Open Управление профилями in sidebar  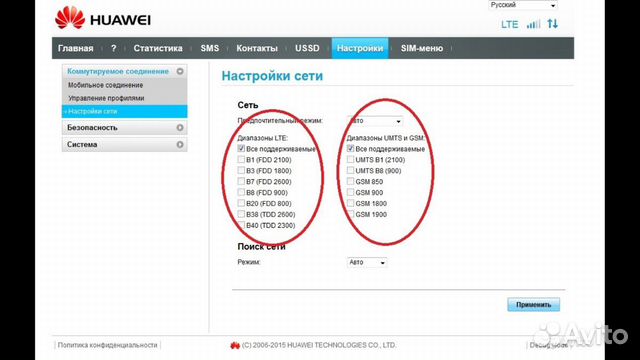[x=106, y=98]
